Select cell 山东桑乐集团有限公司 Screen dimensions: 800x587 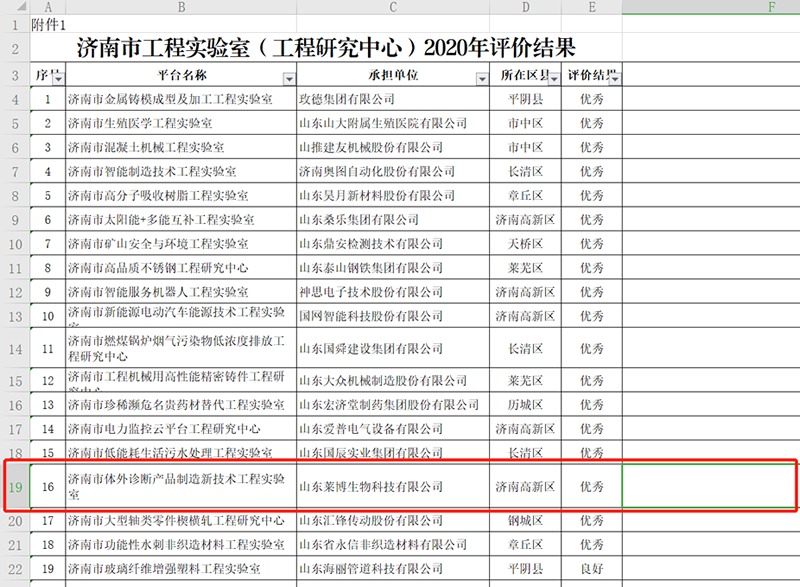click(393, 219)
